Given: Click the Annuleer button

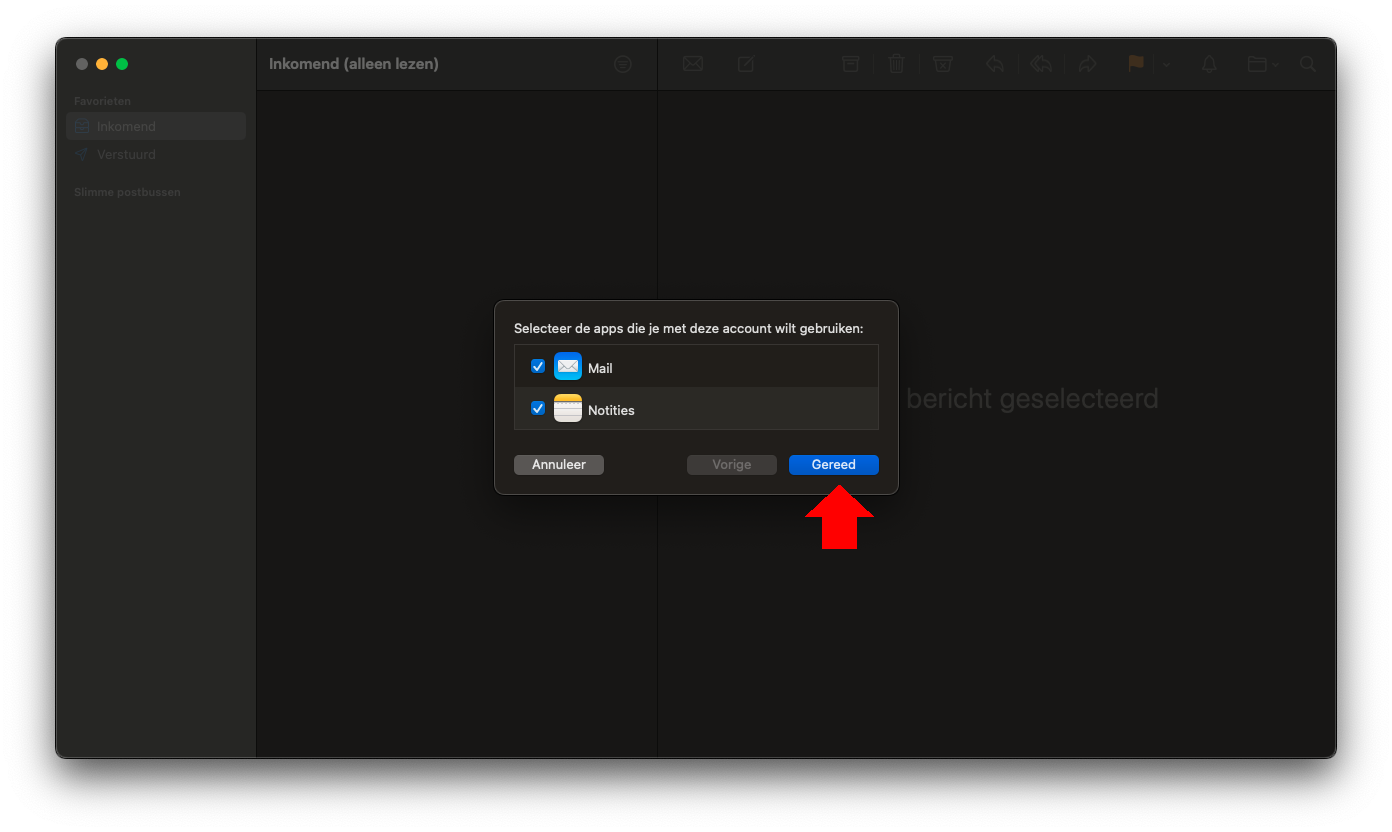Looking at the screenshot, I should pos(558,464).
